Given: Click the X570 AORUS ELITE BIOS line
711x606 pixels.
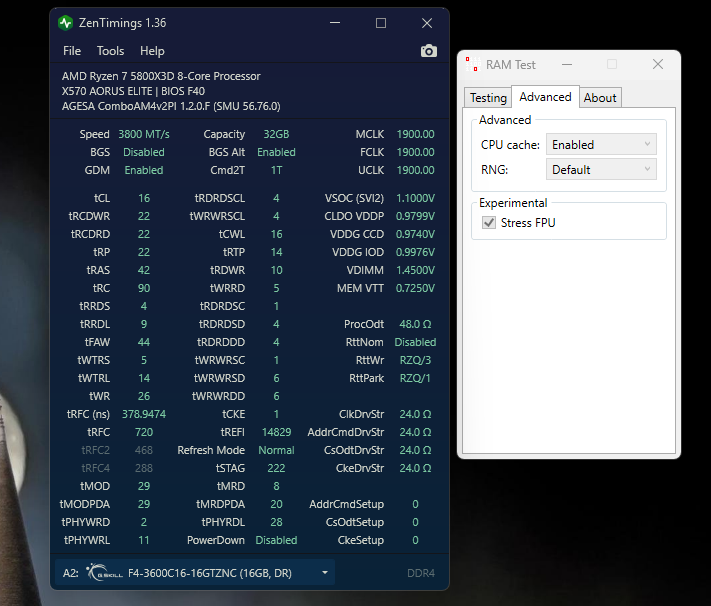Looking at the screenshot, I should pyautogui.click(x=133, y=91).
